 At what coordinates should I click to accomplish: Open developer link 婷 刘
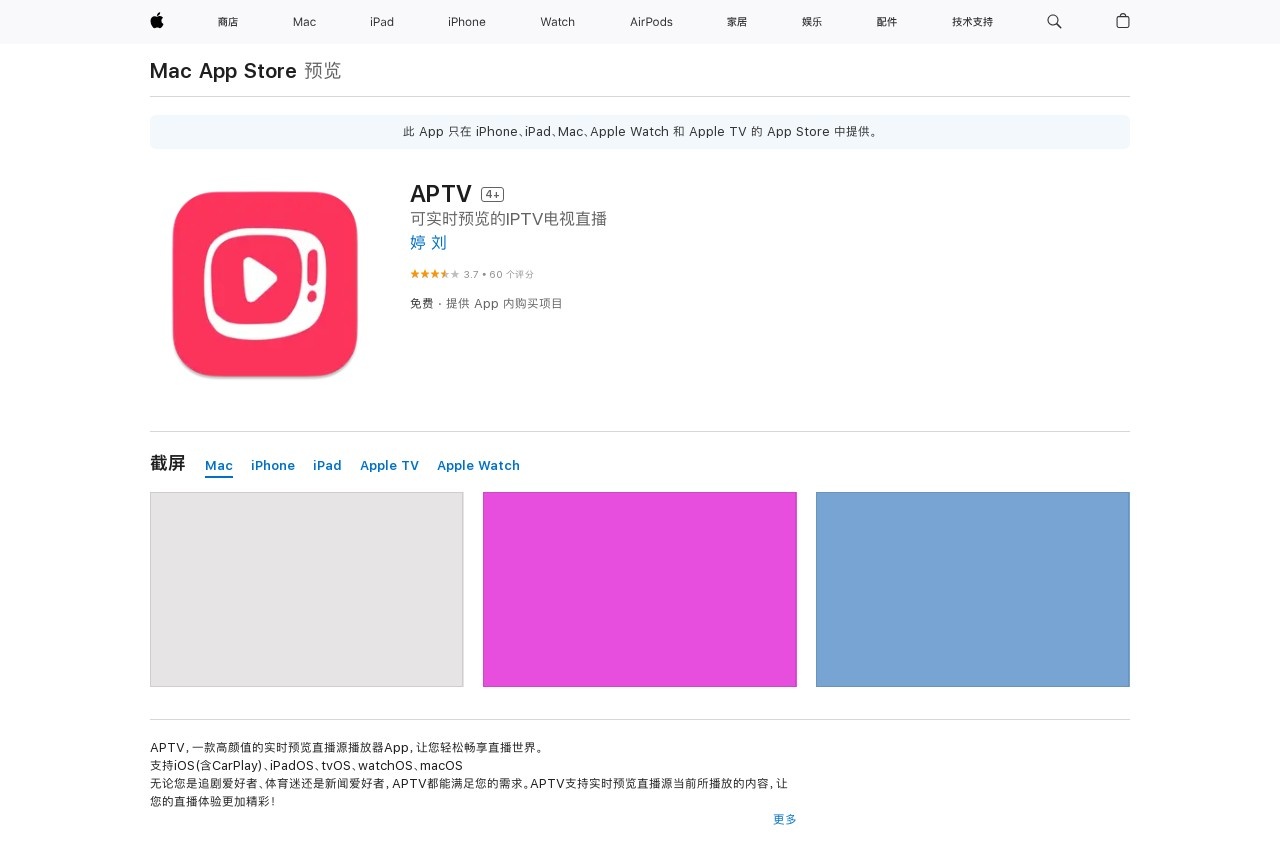tap(428, 243)
